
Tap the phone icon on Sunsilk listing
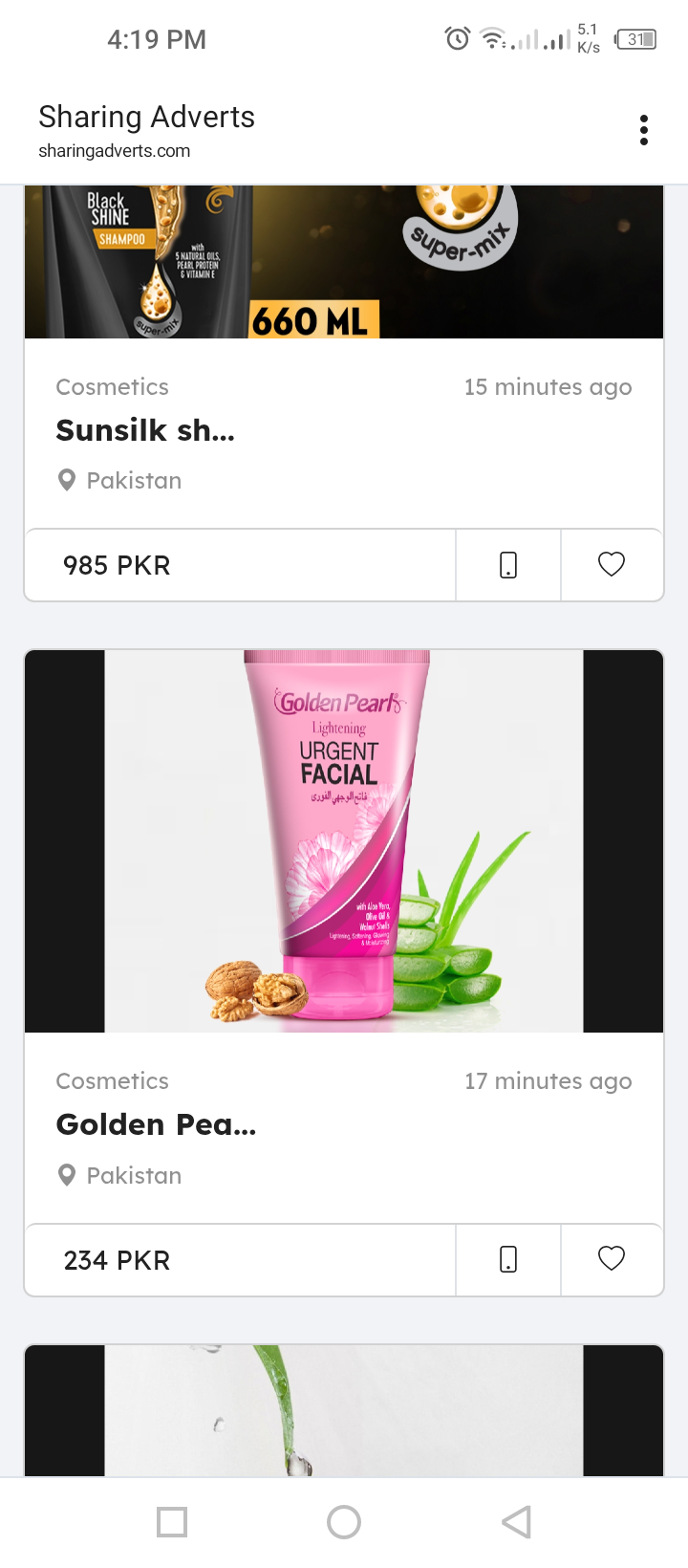point(508,565)
